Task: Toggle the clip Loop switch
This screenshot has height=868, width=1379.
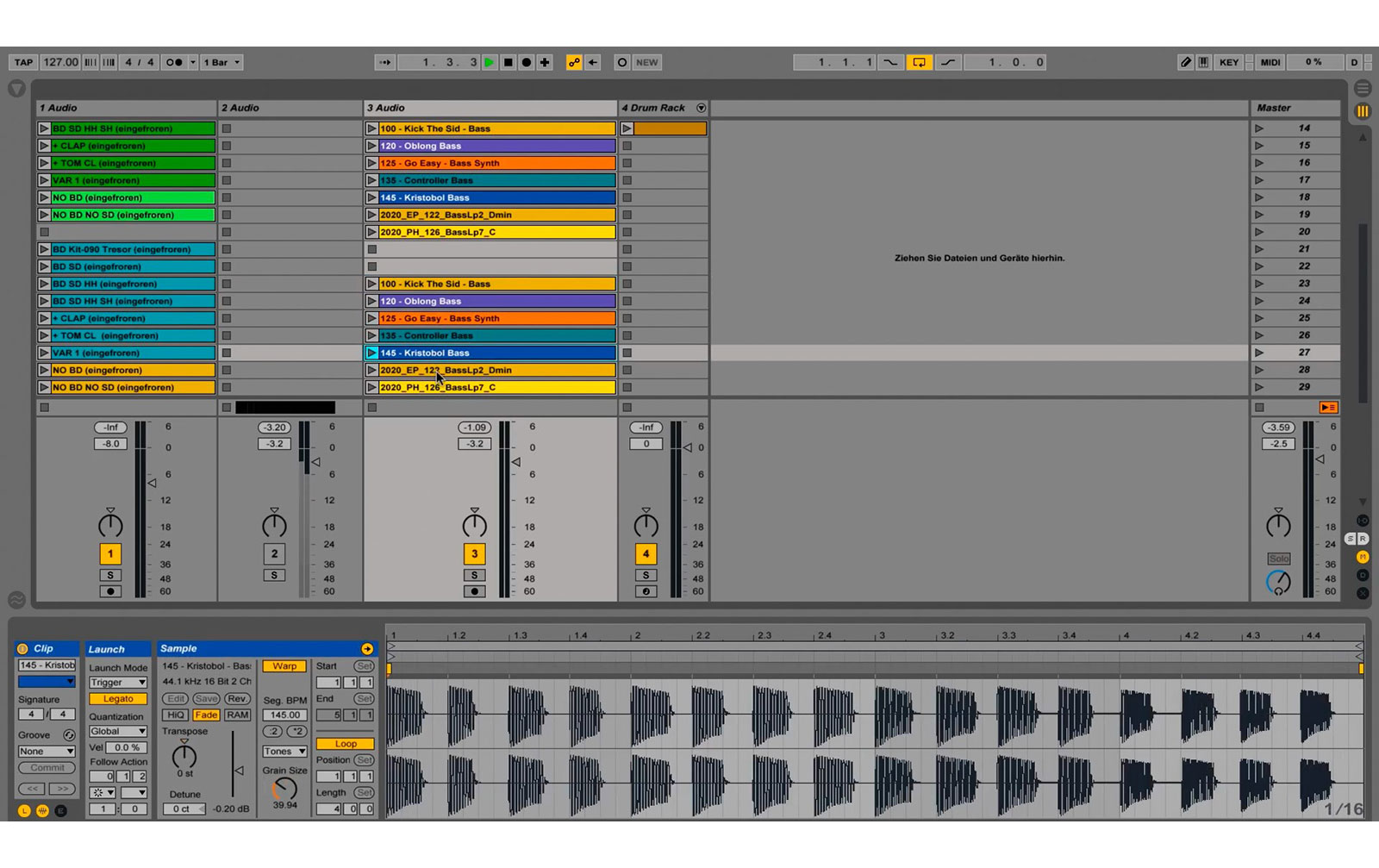Action: point(345,743)
